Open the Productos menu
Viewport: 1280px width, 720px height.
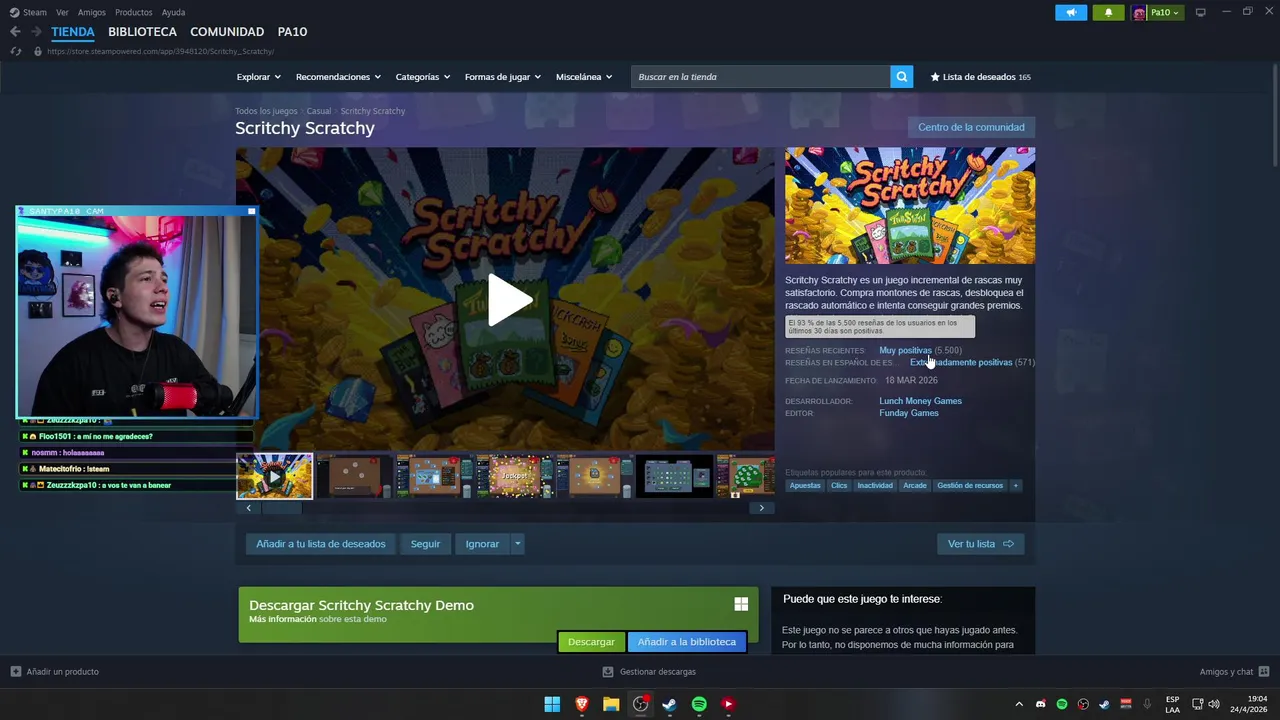tap(134, 12)
